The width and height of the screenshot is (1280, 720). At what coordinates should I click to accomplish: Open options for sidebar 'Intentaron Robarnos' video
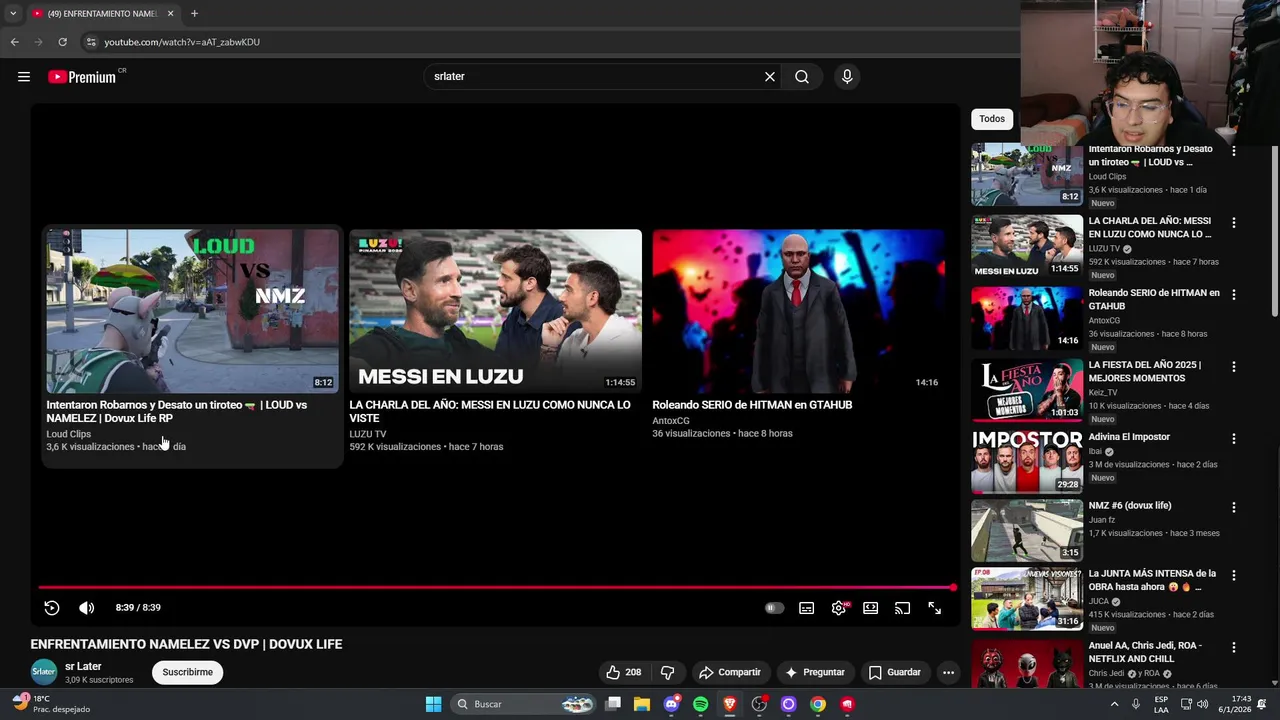tap(1233, 151)
